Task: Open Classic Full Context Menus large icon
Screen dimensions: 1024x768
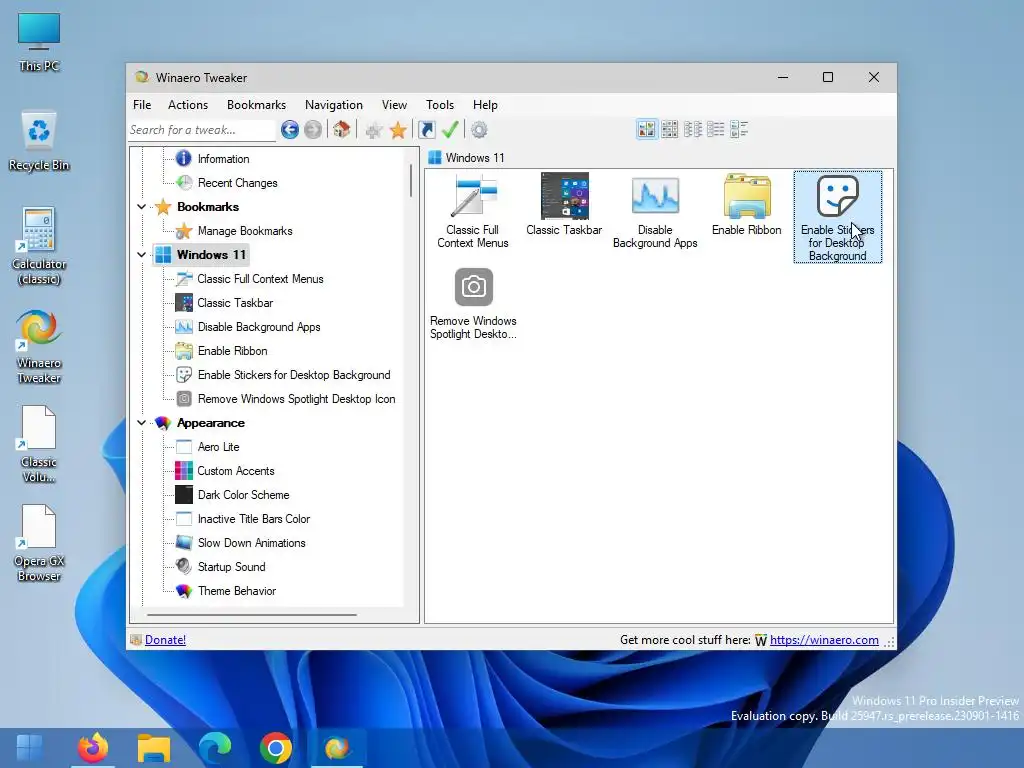Action: click(x=473, y=211)
